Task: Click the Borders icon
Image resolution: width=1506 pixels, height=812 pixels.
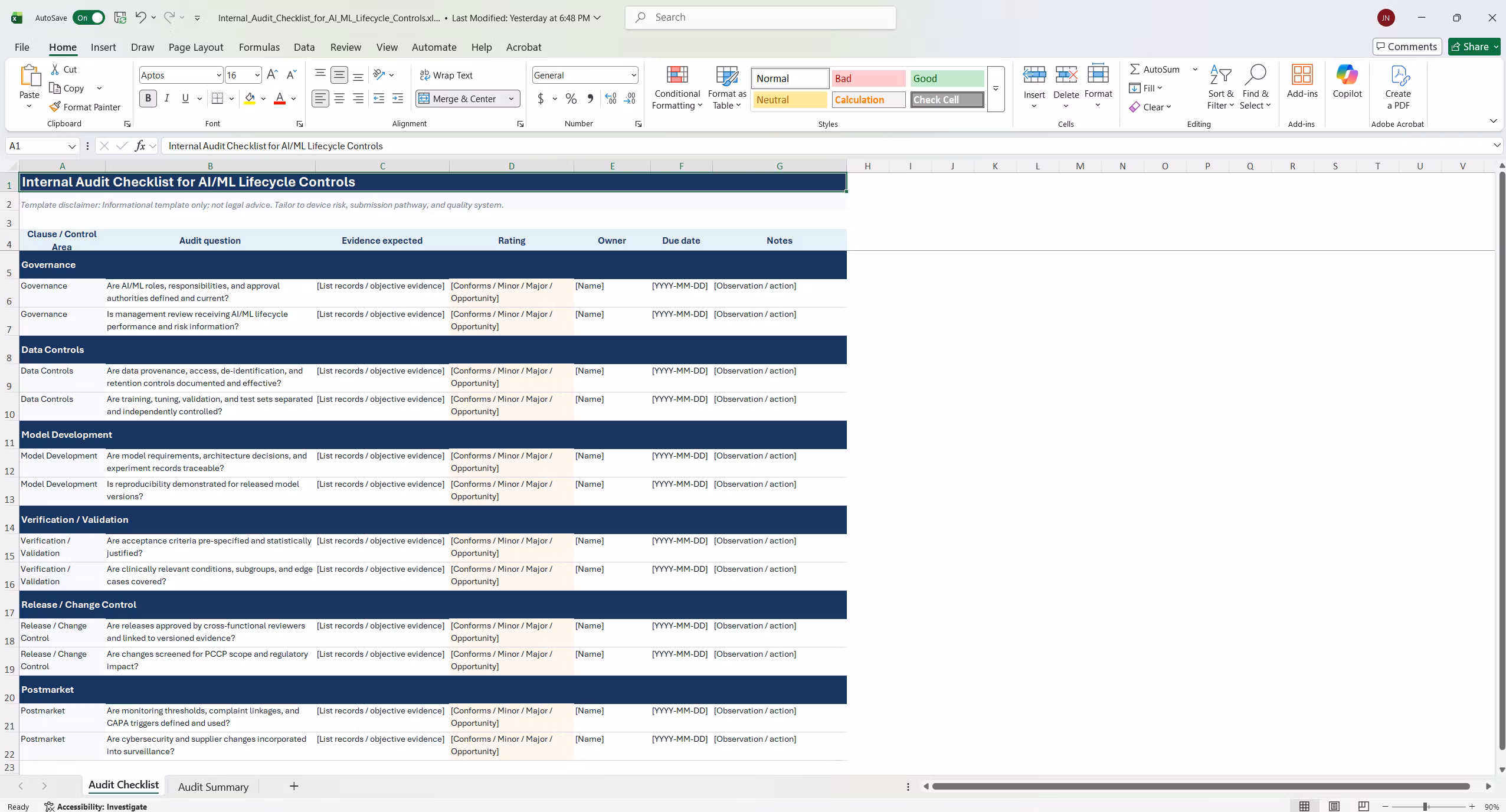Action: pyautogui.click(x=217, y=99)
